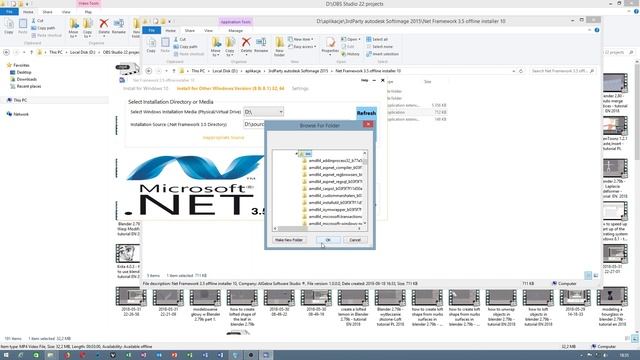Screen dimensions: 640x360
Task: Open the Open dropdown in front Explorer ribbon
Action: click(351, 39)
